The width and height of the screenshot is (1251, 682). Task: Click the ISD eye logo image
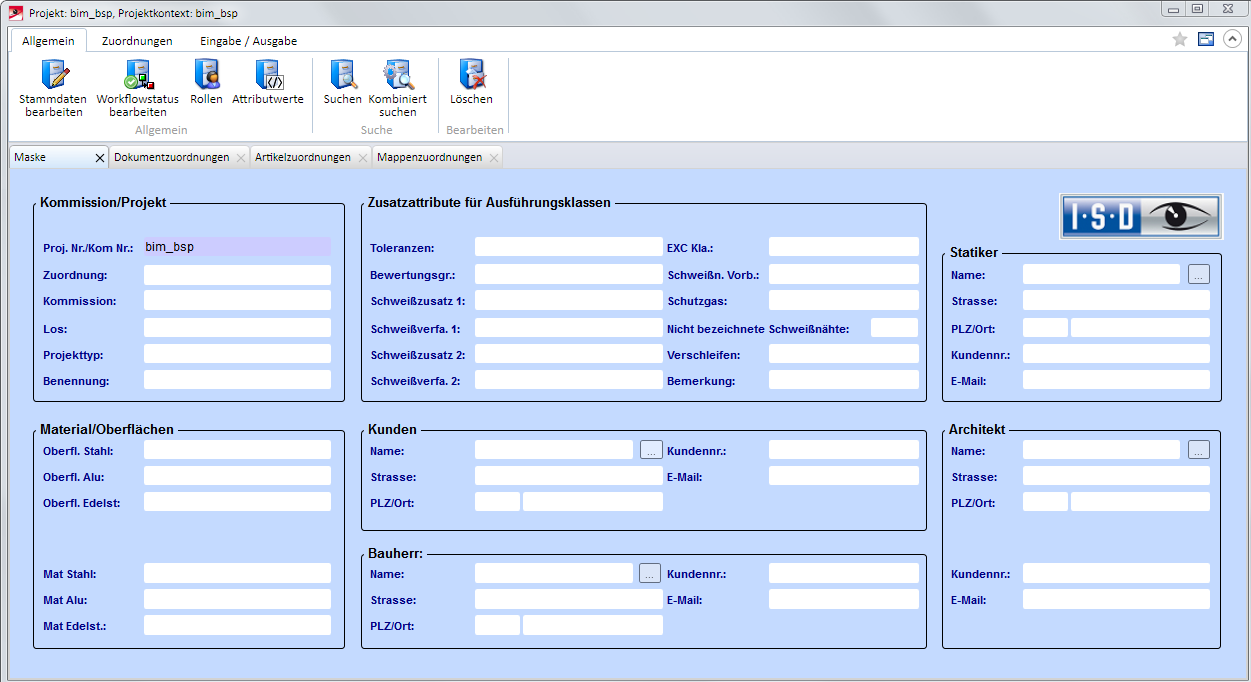(x=1140, y=216)
